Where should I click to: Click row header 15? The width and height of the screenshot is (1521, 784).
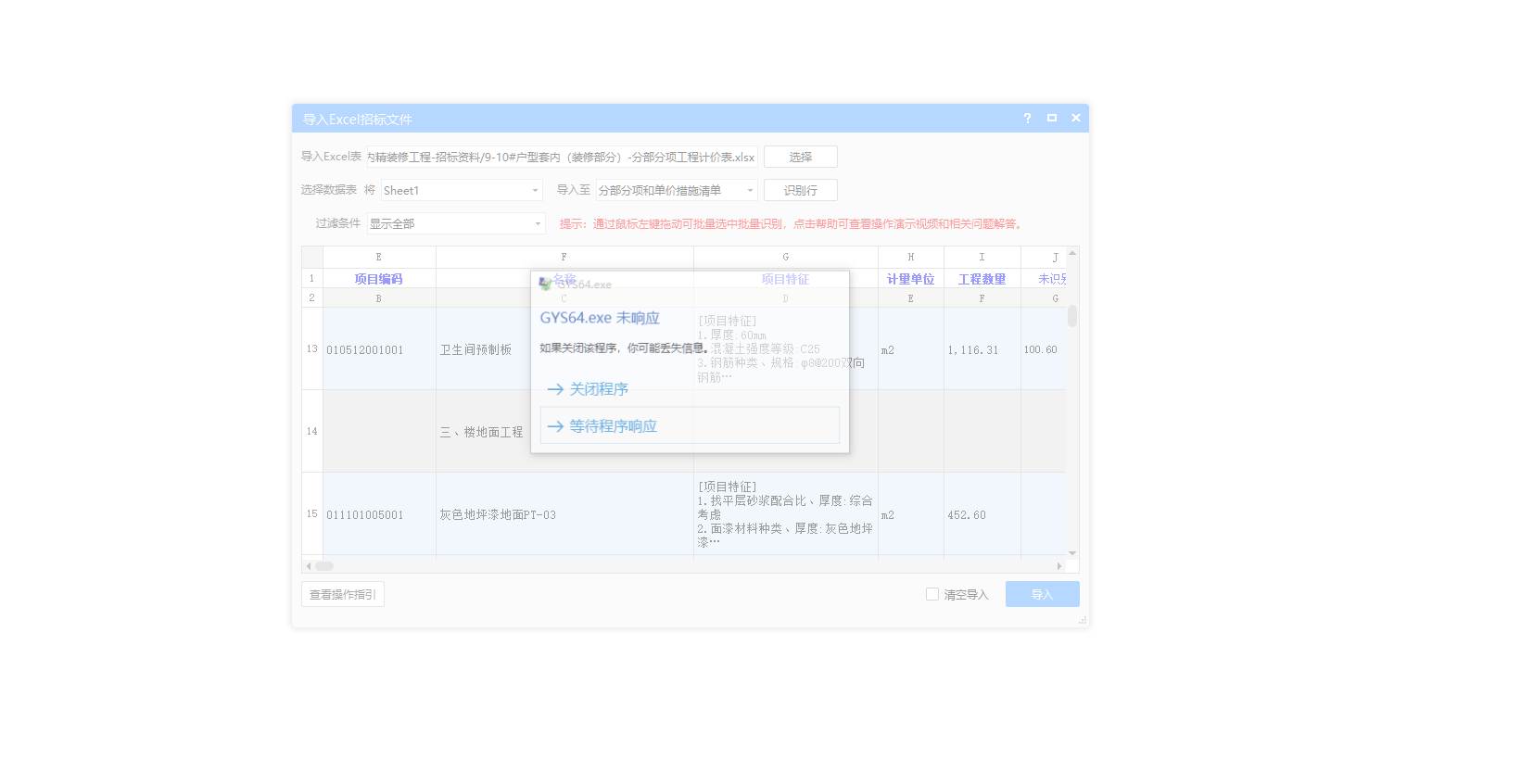coord(312,514)
